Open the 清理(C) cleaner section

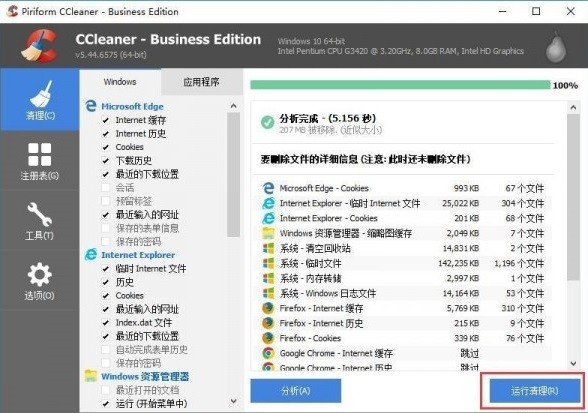coord(40,100)
